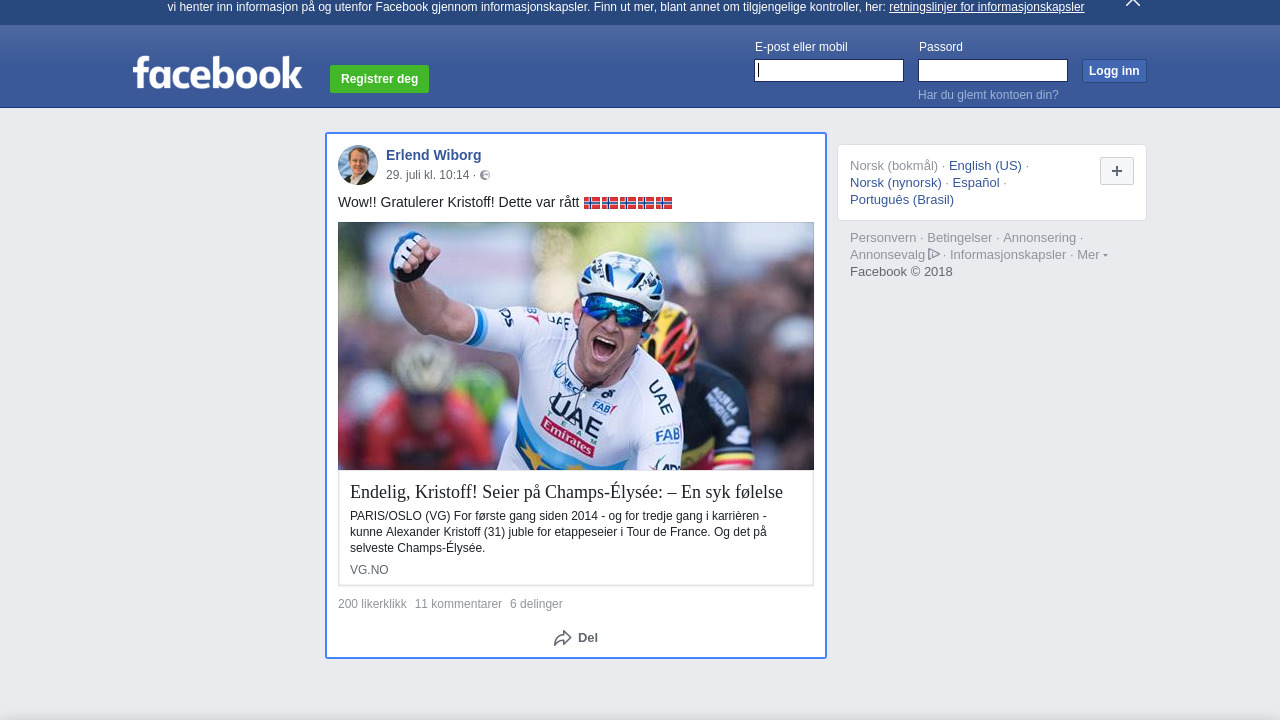Image resolution: width=1280 pixels, height=720 pixels.
Task: Open the Erlend Wiborg profile name link
Action: 434,155
